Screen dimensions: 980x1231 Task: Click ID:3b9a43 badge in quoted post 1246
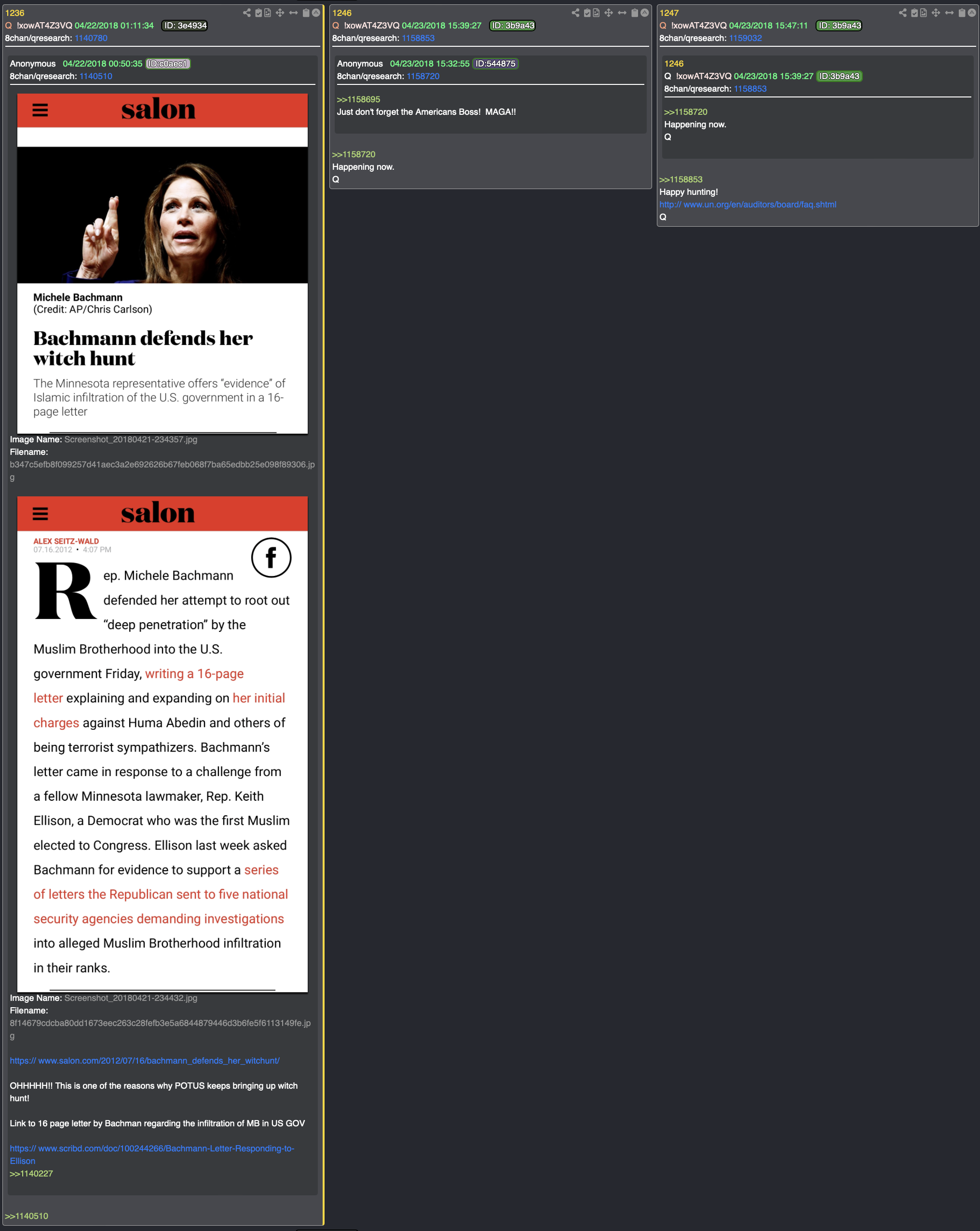(839, 76)
